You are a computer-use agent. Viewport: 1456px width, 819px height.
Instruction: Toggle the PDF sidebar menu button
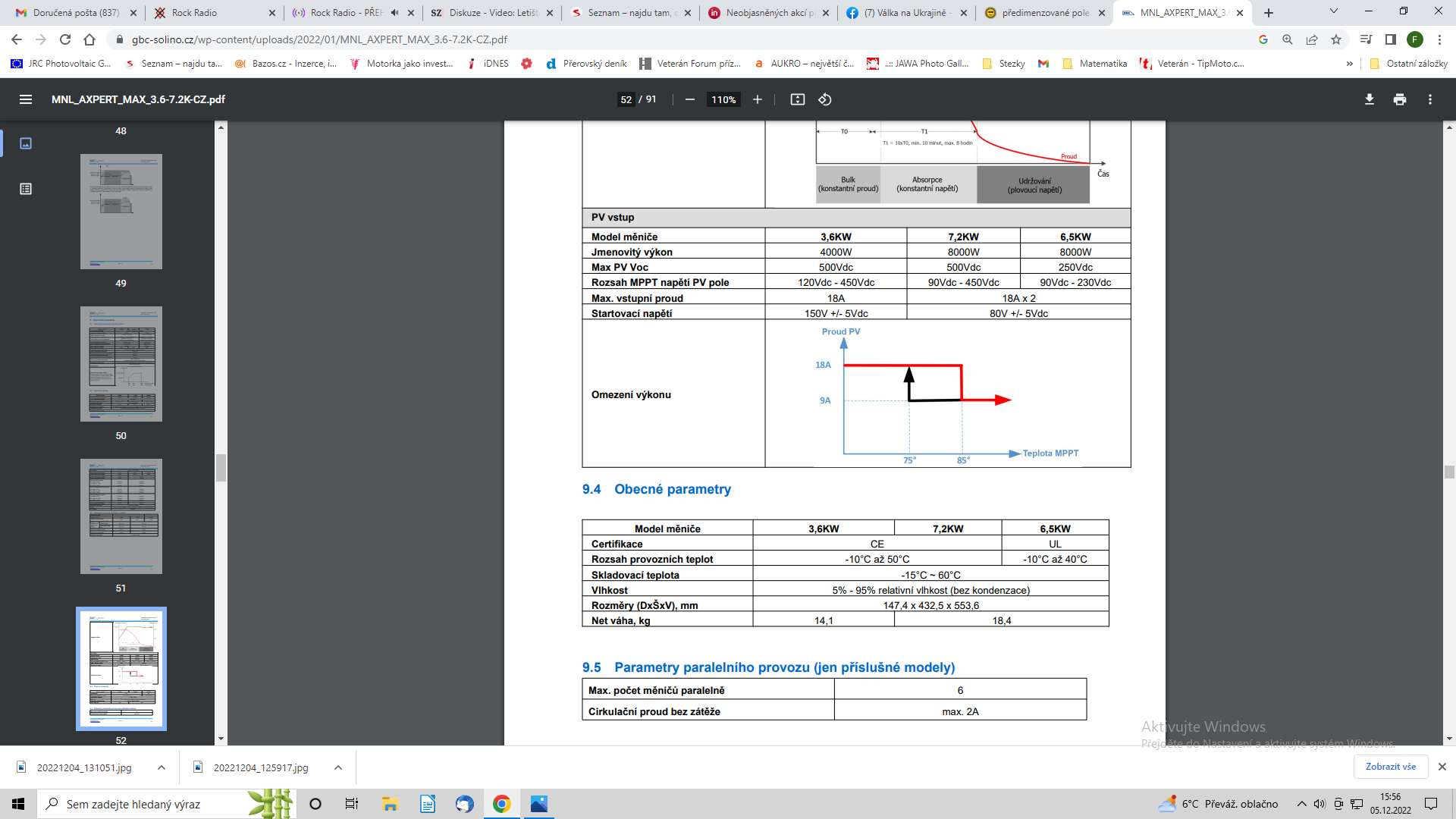[x=26, y=99]
